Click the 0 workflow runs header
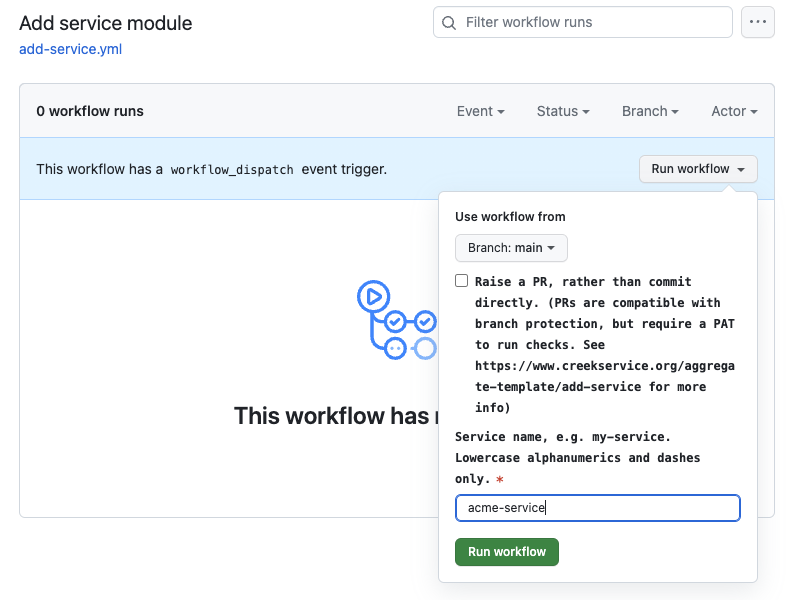Viewport: 790px width, 600px height. coord(90,111)
